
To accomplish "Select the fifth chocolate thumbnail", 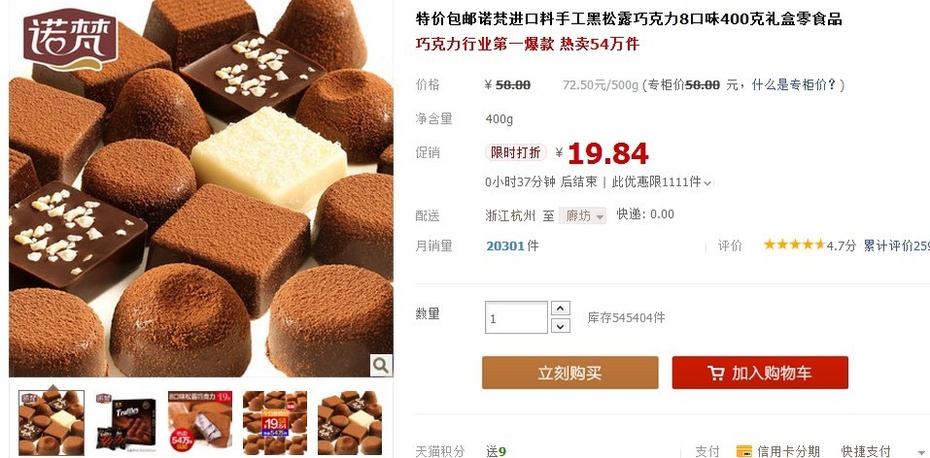I will point(349,422).
